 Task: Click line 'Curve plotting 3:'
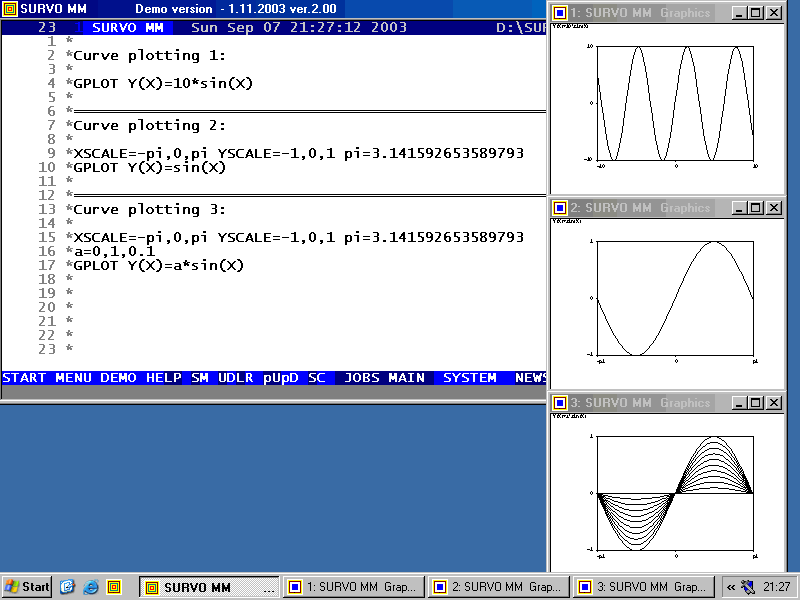pyautogui.click(x=149, y=209)
